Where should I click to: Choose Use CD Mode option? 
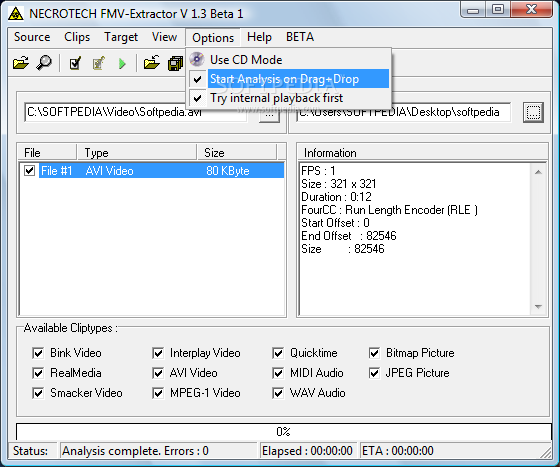tap(289, 60)
